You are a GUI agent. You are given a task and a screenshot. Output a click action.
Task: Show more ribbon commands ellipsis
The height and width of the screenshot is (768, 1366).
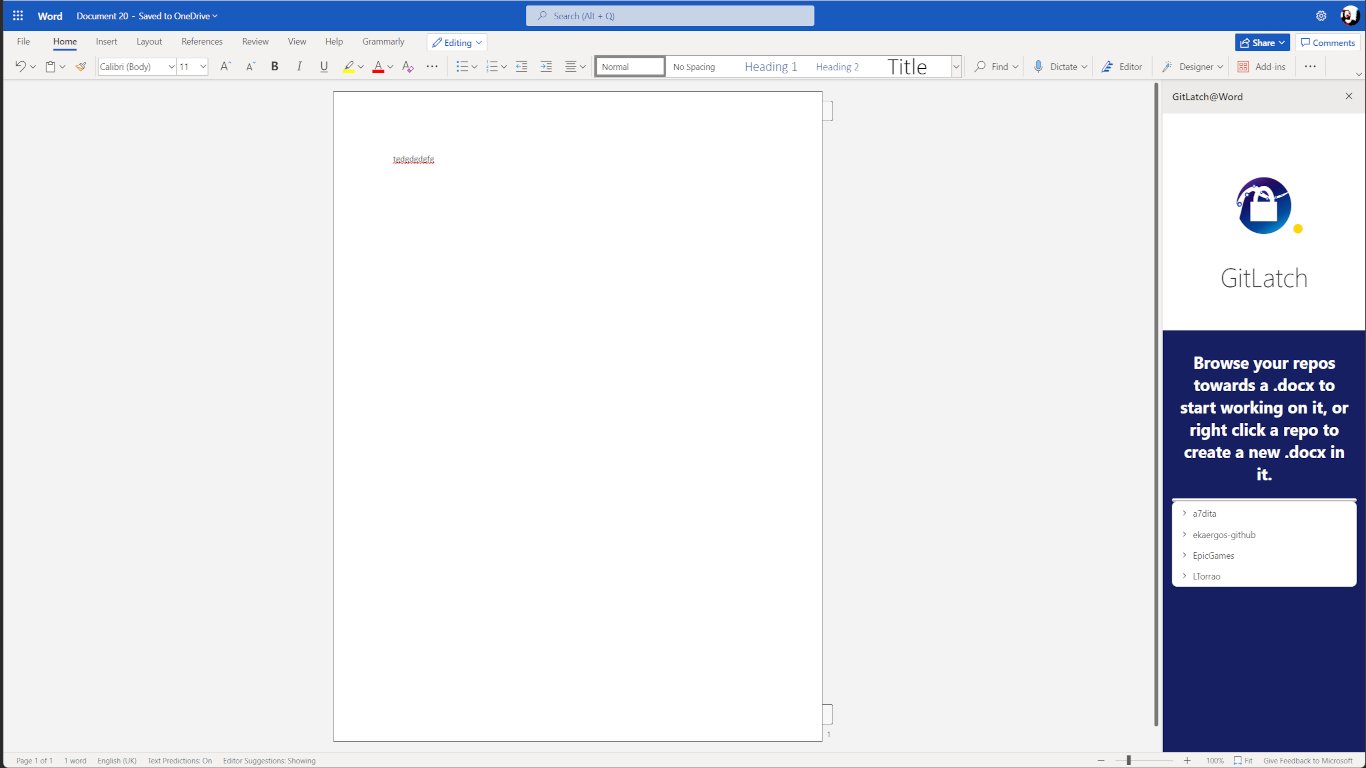(1310, 67)
